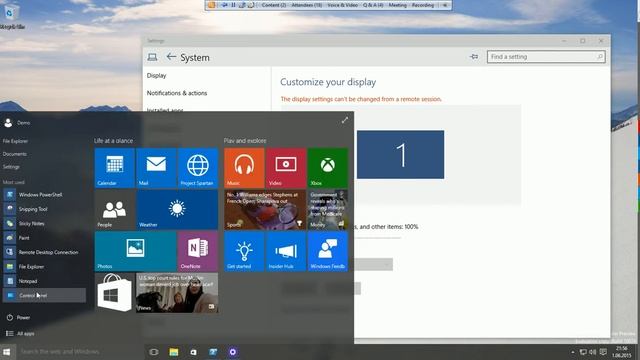Open Task View on the taskbar
Image resolution: width=640 pixels, height=360 pixels.
tap(153, 352)
